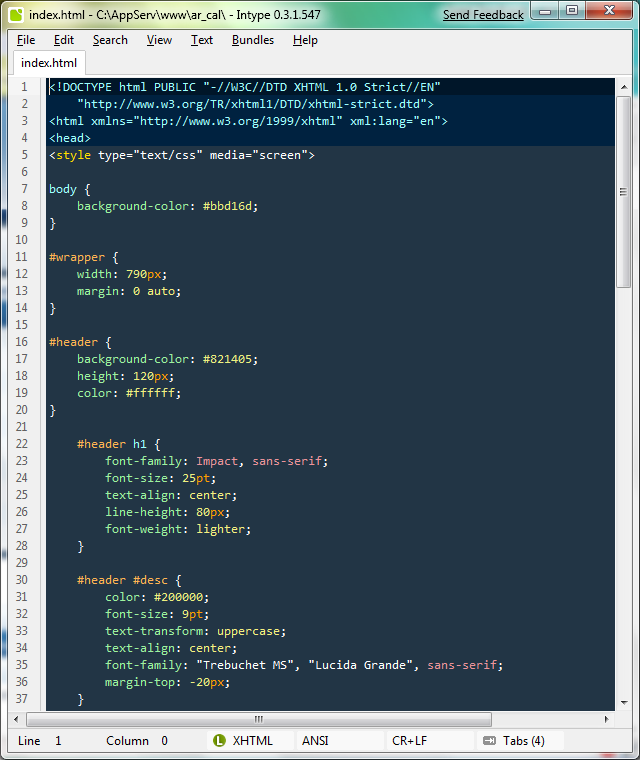Open the XHTML grammar selector
Viewport: 640px width, 760px height.
click(x=252, y=740)
